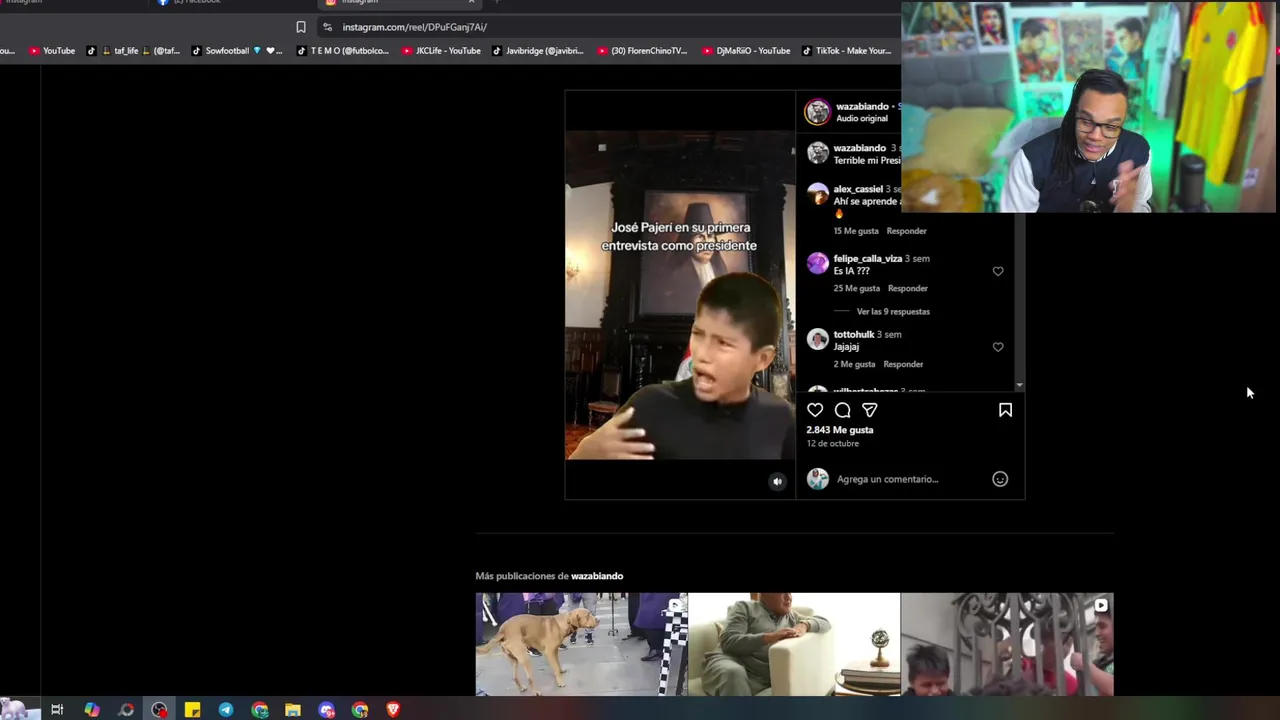Click the 12 de octubre post date
This screenshot has width=1280, height=720.
click(832, 443)
